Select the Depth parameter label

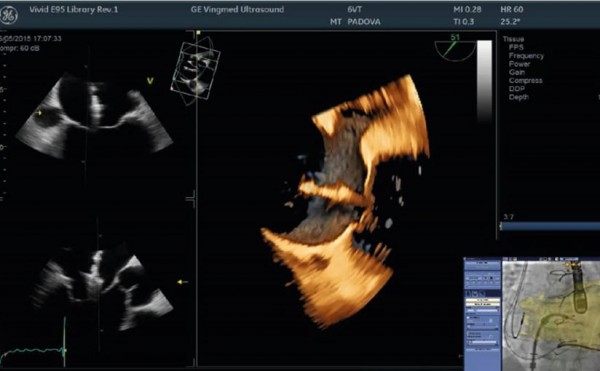coord(519,97)
